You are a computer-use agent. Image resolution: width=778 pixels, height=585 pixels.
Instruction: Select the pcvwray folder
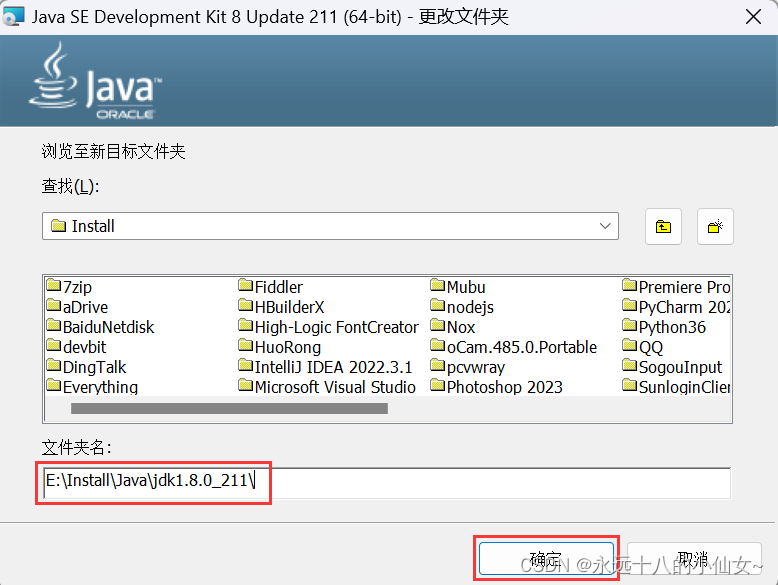click(x=468, y=367)
